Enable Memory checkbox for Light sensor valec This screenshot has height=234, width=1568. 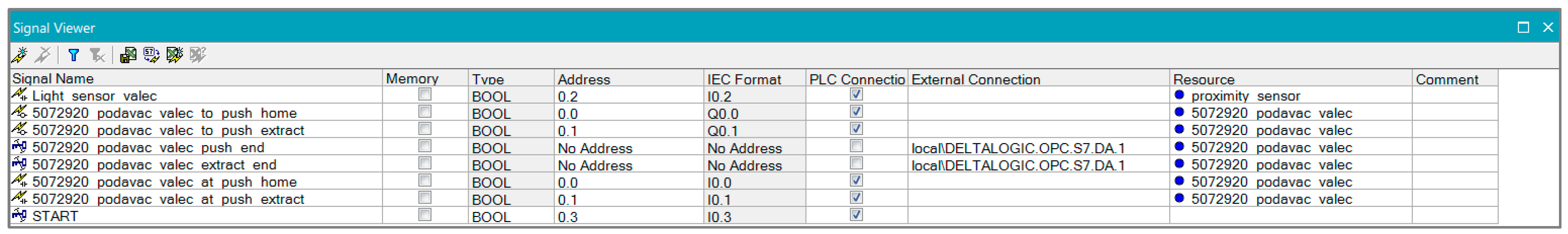pyautogui.click(x=425, y=94)
